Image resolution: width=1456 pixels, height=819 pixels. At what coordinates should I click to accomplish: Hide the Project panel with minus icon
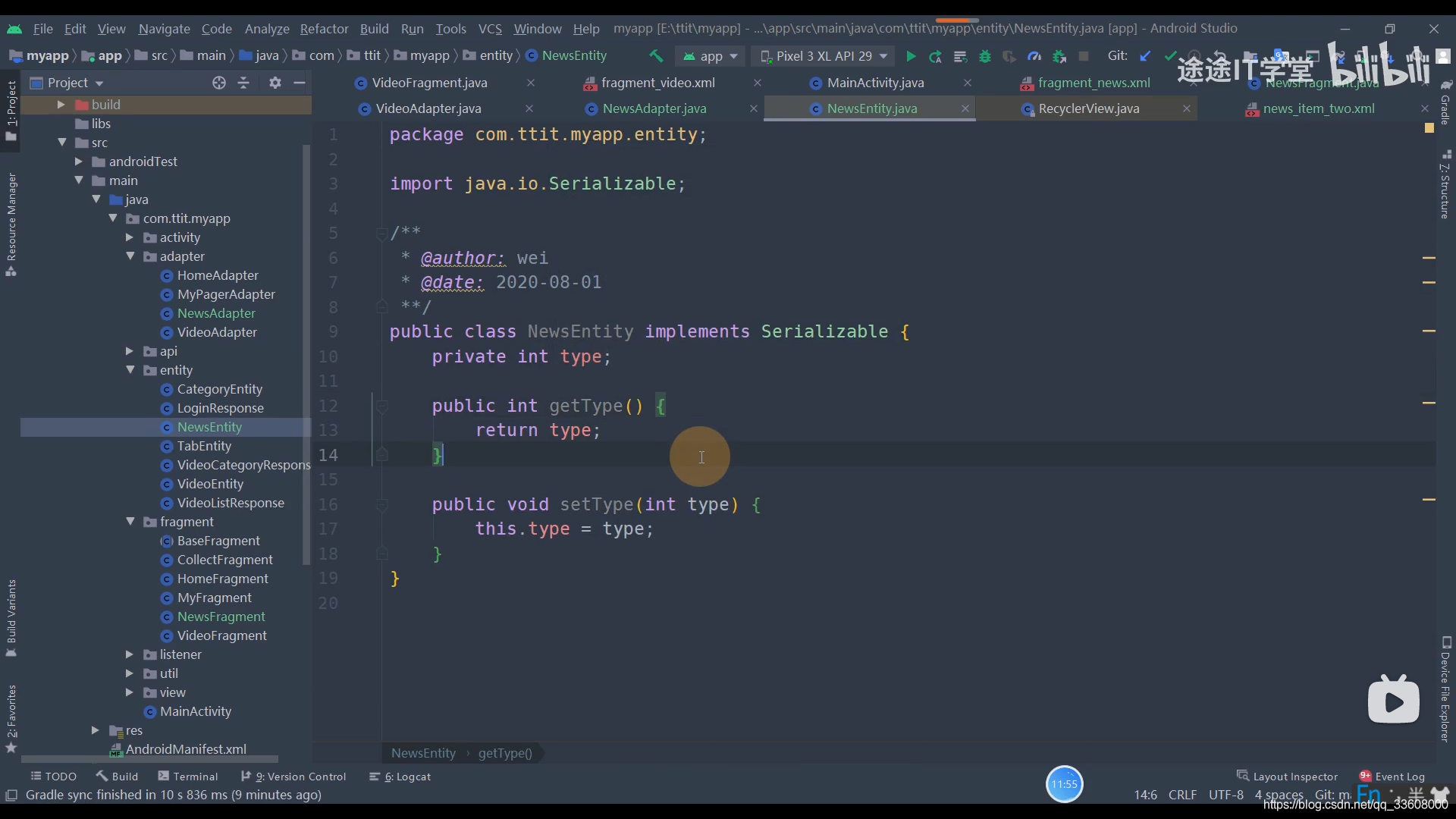click(300, 83)
